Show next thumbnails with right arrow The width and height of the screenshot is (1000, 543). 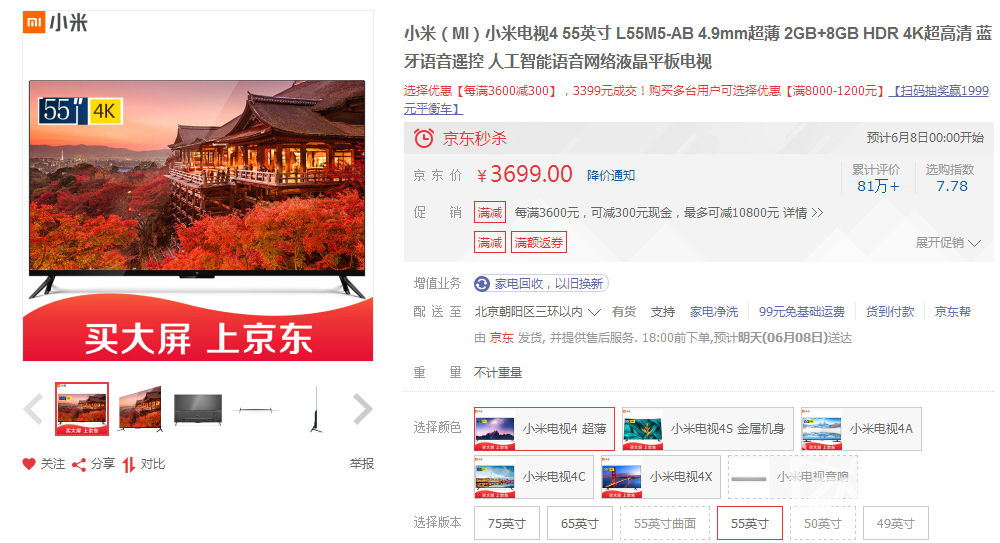pyautogui.click(x=362, y=409)
